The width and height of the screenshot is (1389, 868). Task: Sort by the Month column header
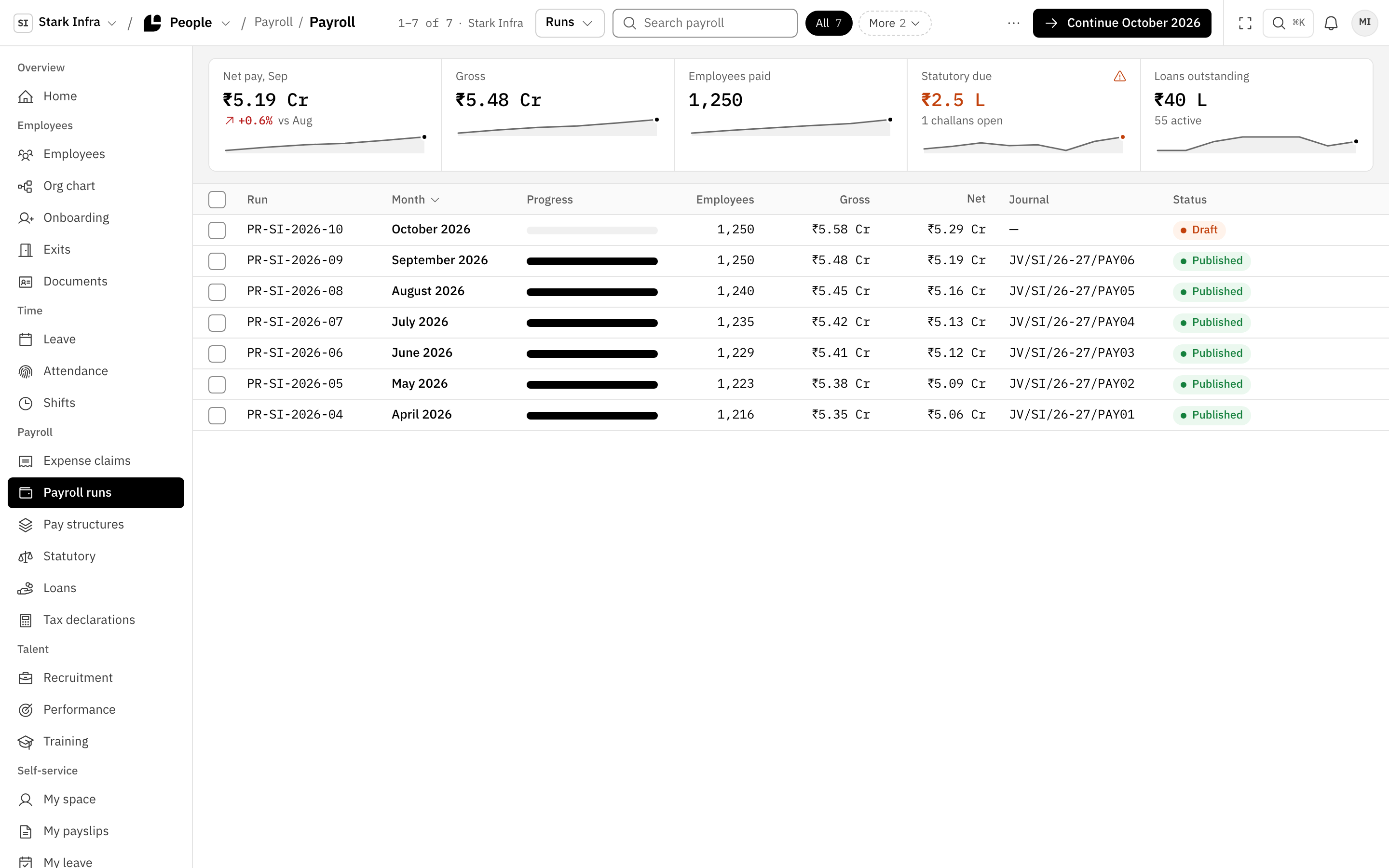coord(415,200)
